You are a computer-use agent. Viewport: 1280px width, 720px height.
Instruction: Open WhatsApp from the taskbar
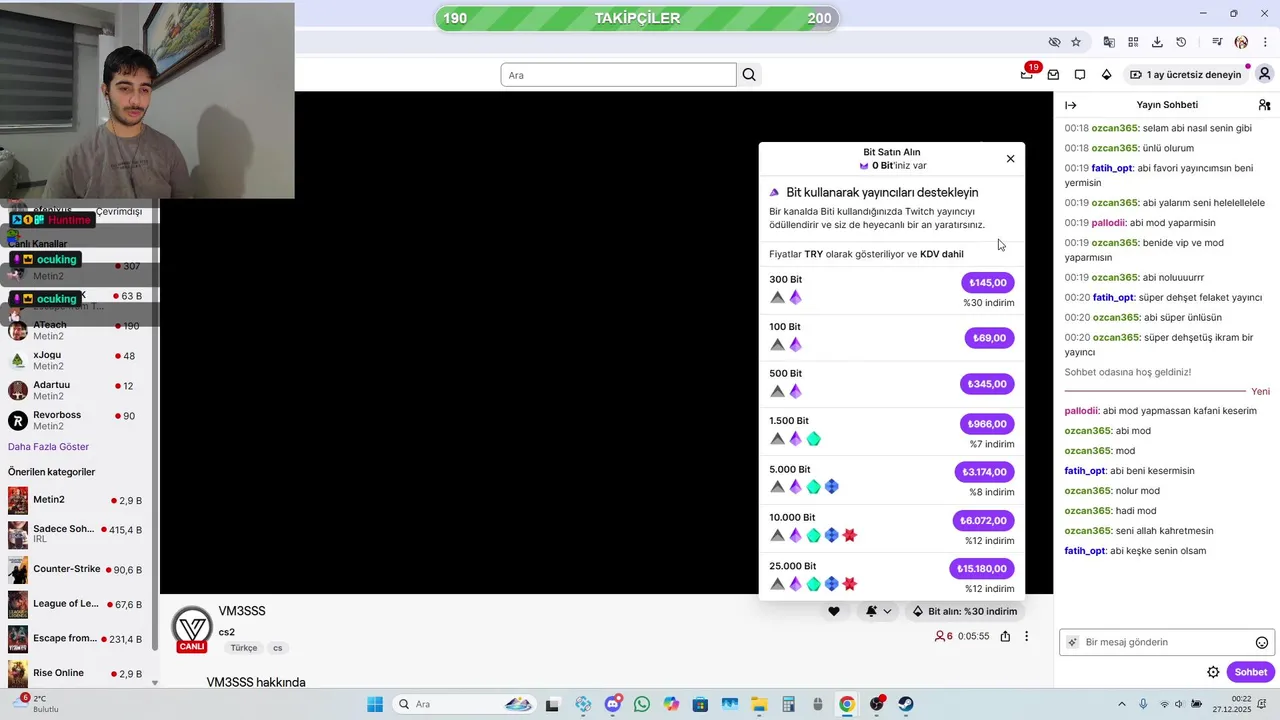tap(641, 704)
